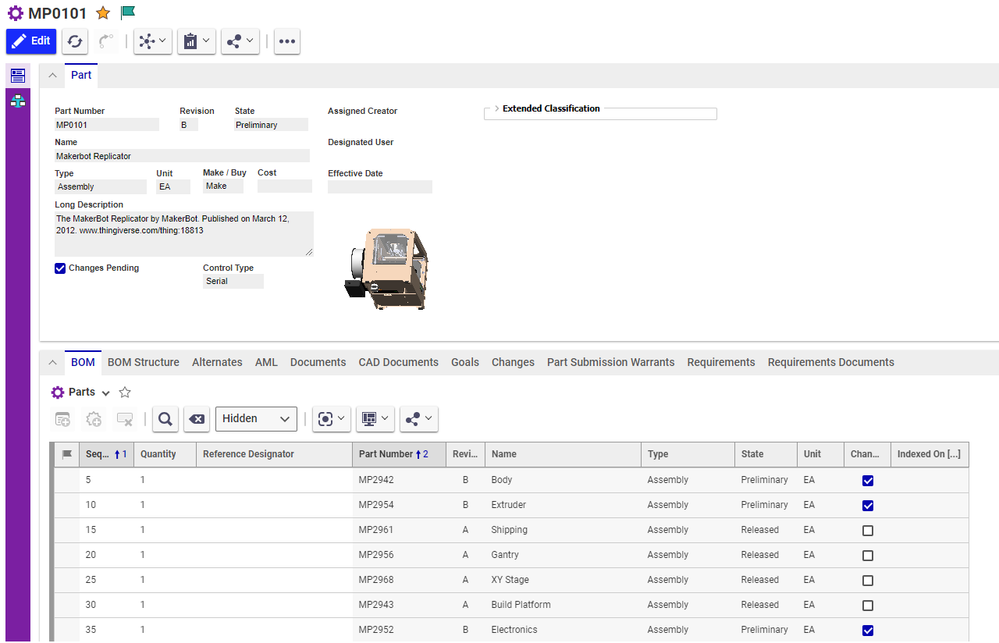Switch to the BOM Structure tab

[143, 362]
